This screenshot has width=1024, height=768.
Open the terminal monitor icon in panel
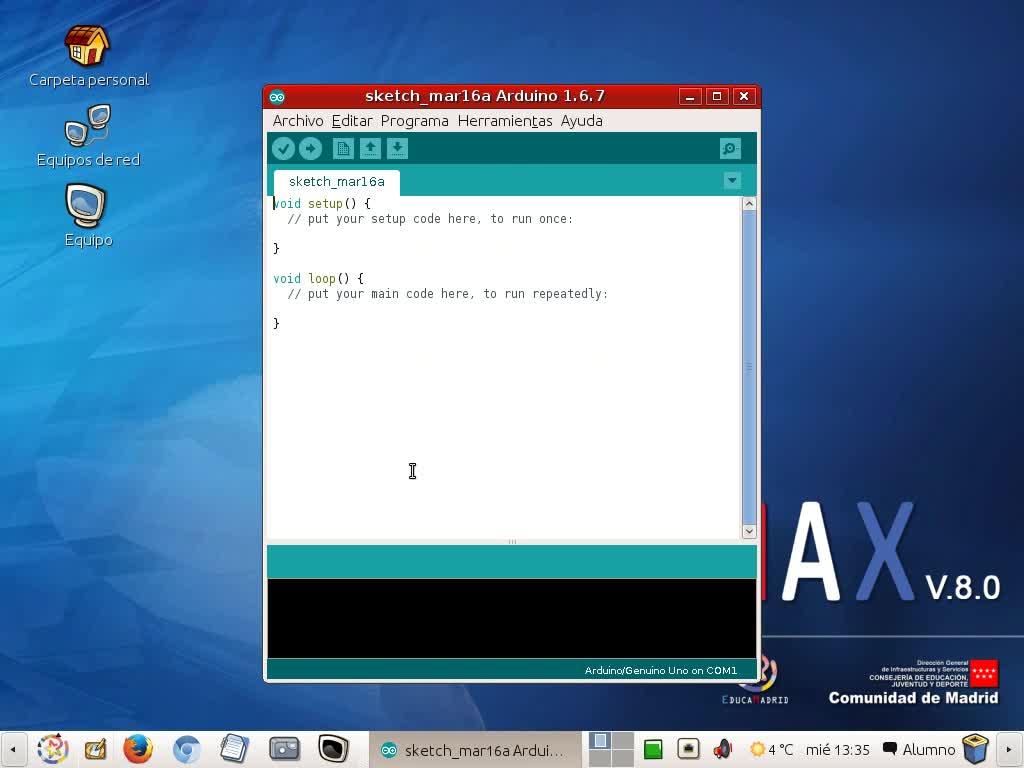point(333,749)
